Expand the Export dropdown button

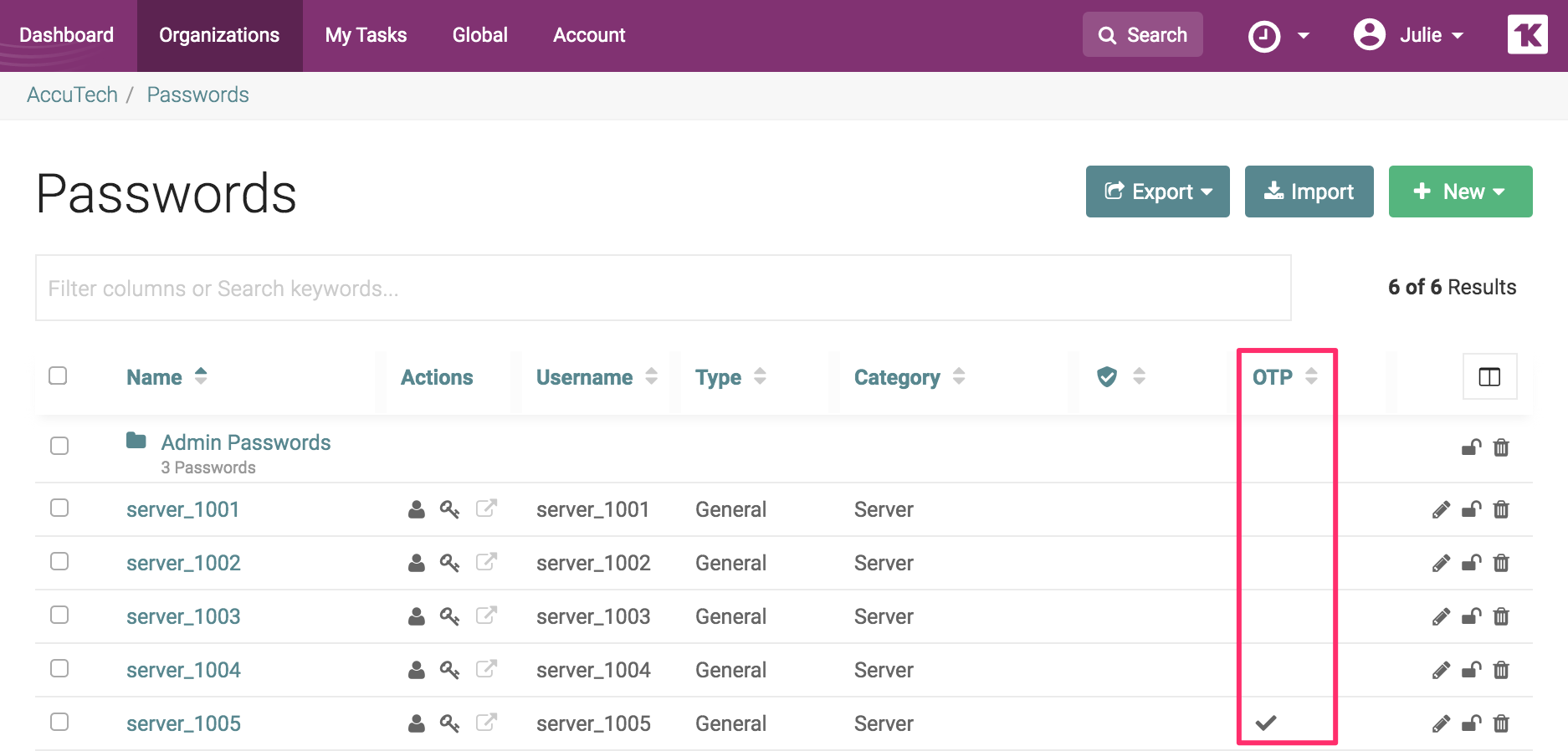click(x=1157, y=192)
